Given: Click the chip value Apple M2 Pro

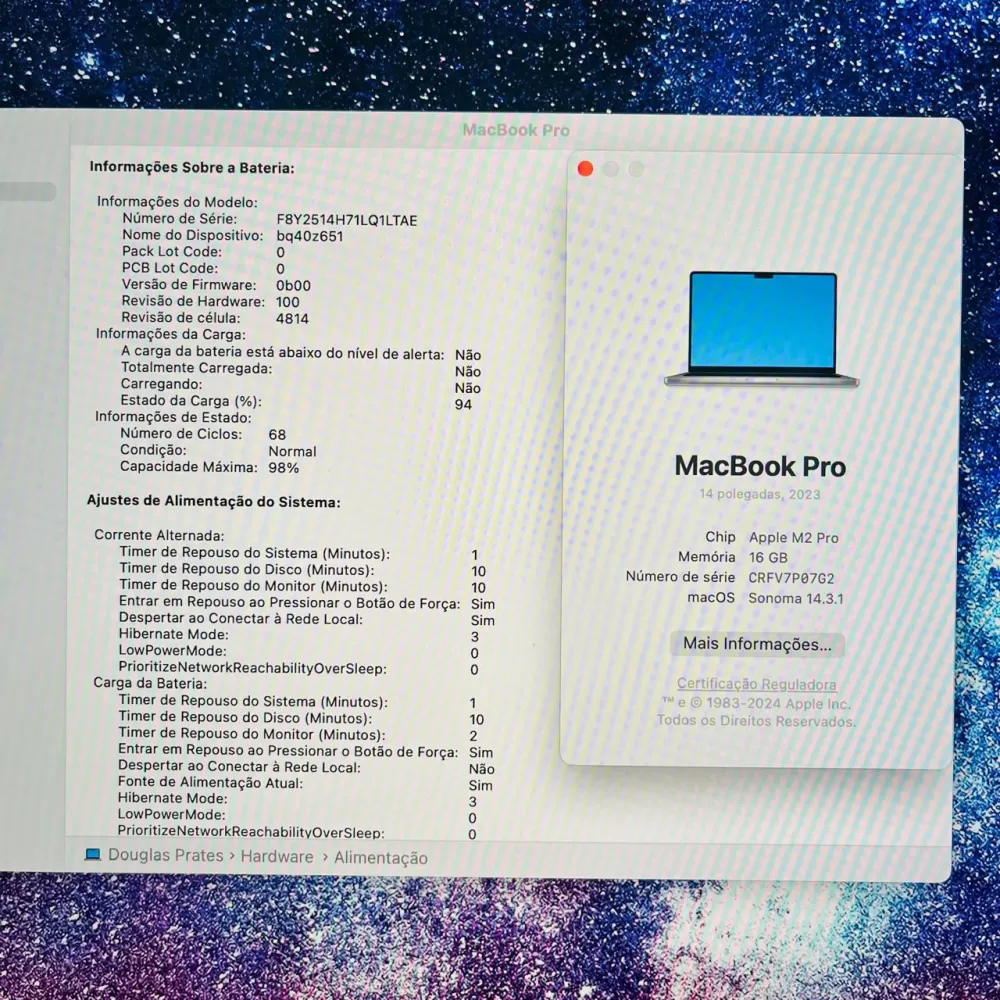Looking at the screenshot, I should (x=794, y=538).
